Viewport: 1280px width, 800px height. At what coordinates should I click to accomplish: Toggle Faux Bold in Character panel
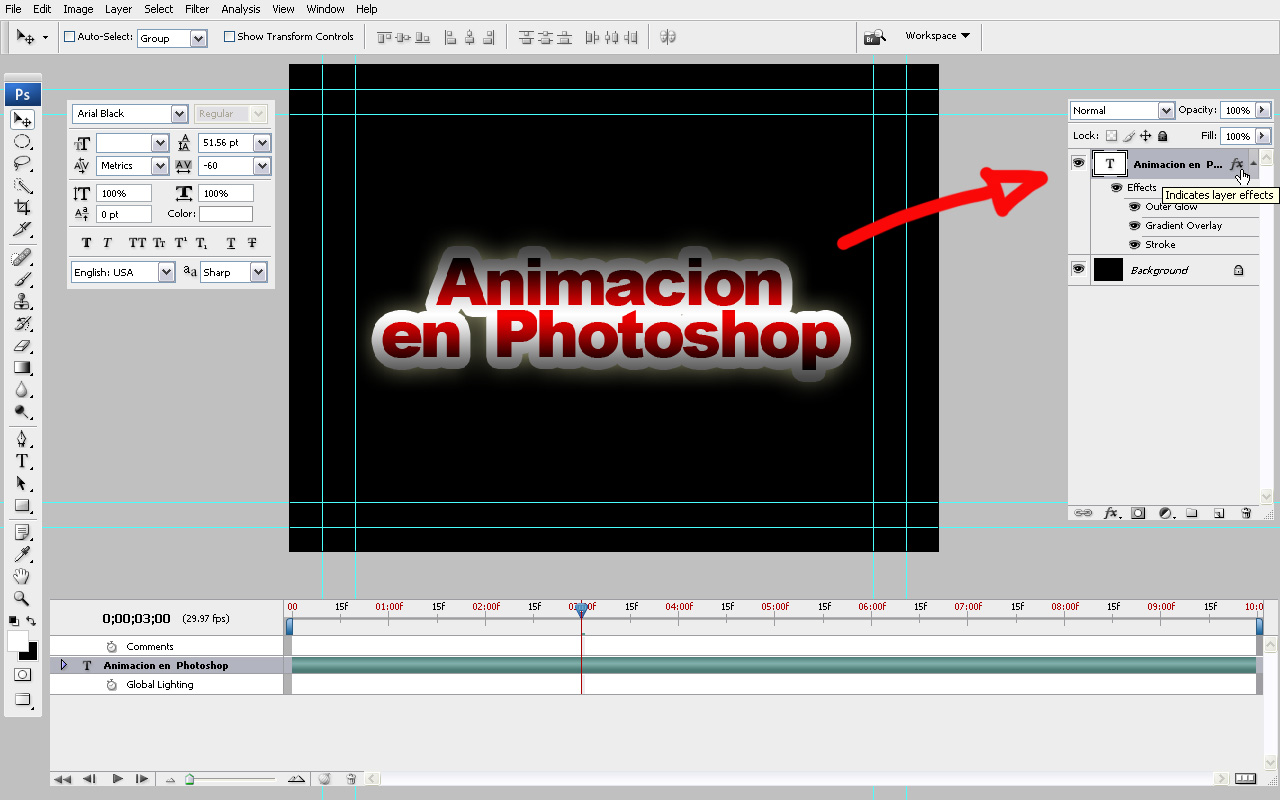[x=86, y=243]
